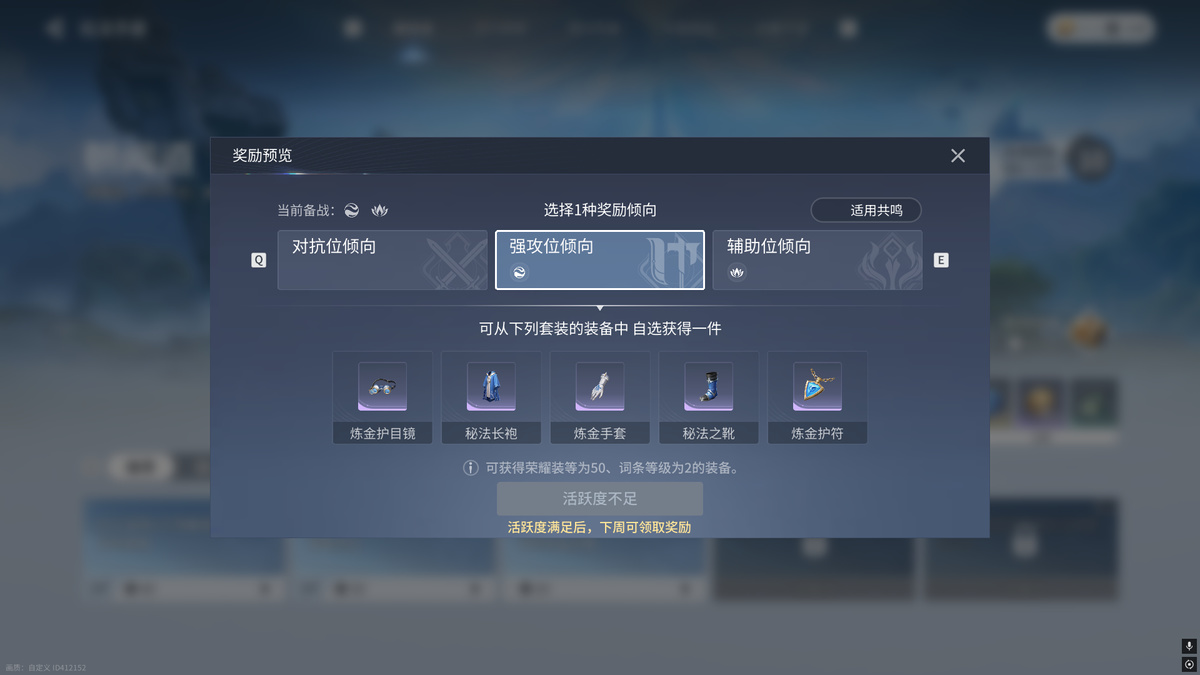Image resolution: width=1200 pixels, height=675 pixels.
Task: Click the info icon beside reward description
Action: (470, 468)
